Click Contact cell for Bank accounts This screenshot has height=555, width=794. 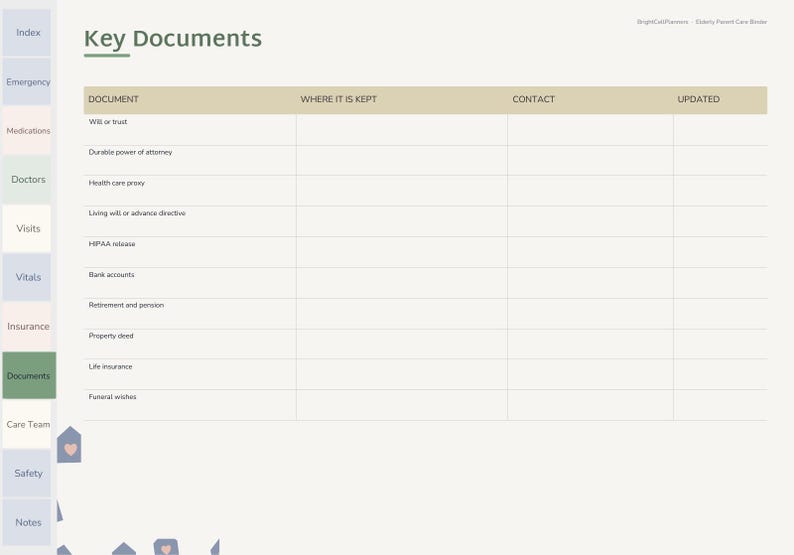(590, 283)
